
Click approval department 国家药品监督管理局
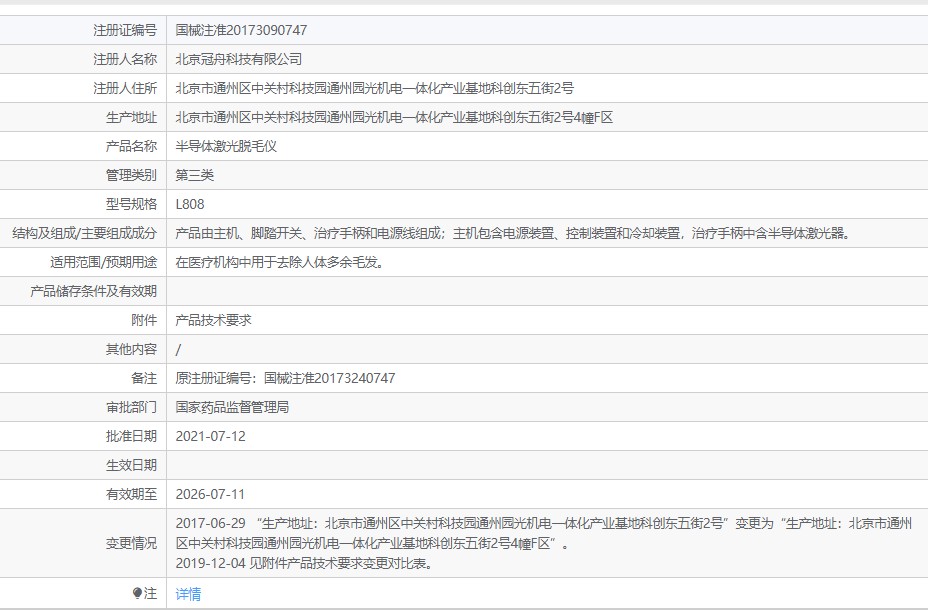[x=233, y=407]
